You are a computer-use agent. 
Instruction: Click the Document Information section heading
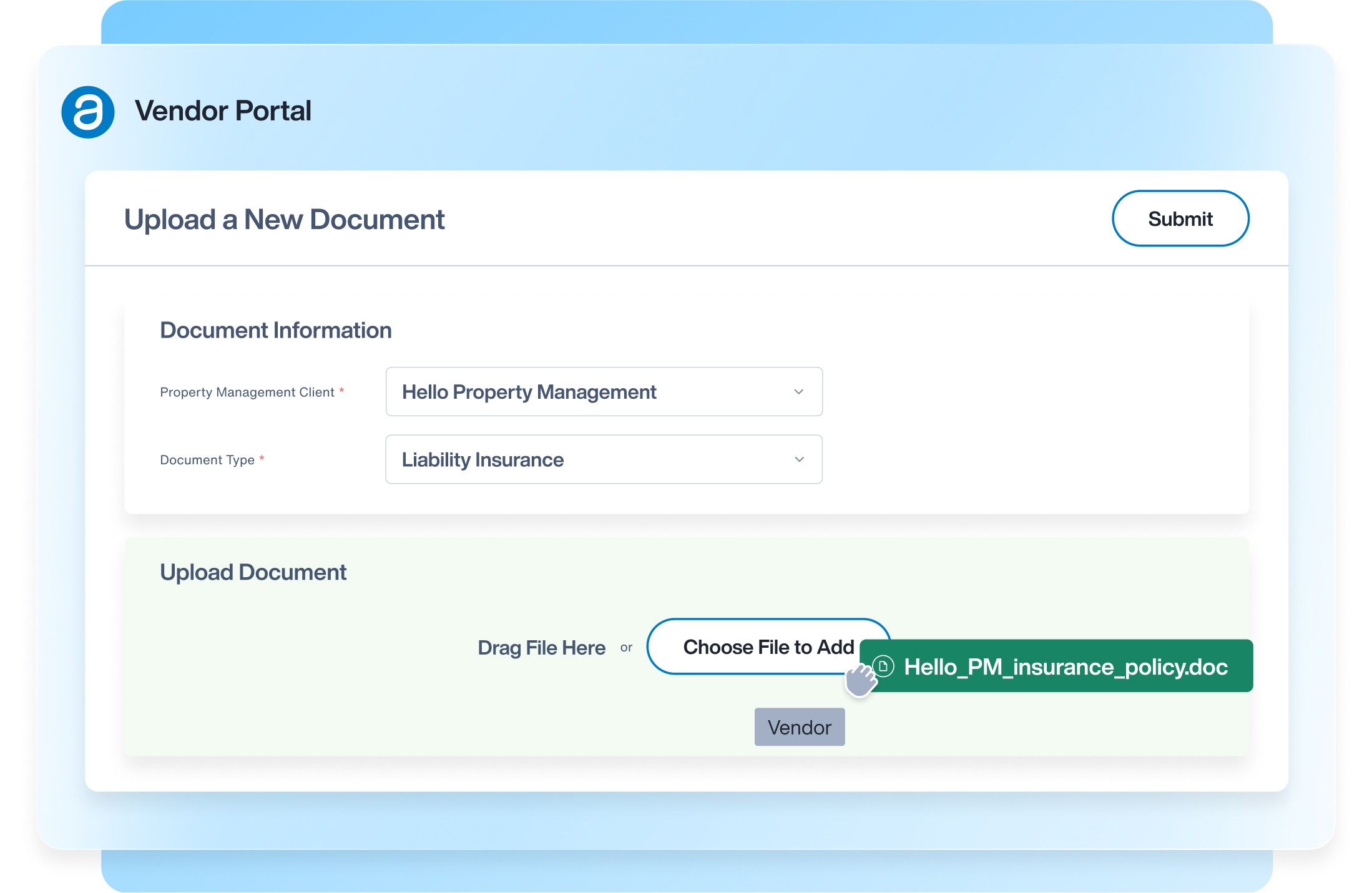coord(275,330)
